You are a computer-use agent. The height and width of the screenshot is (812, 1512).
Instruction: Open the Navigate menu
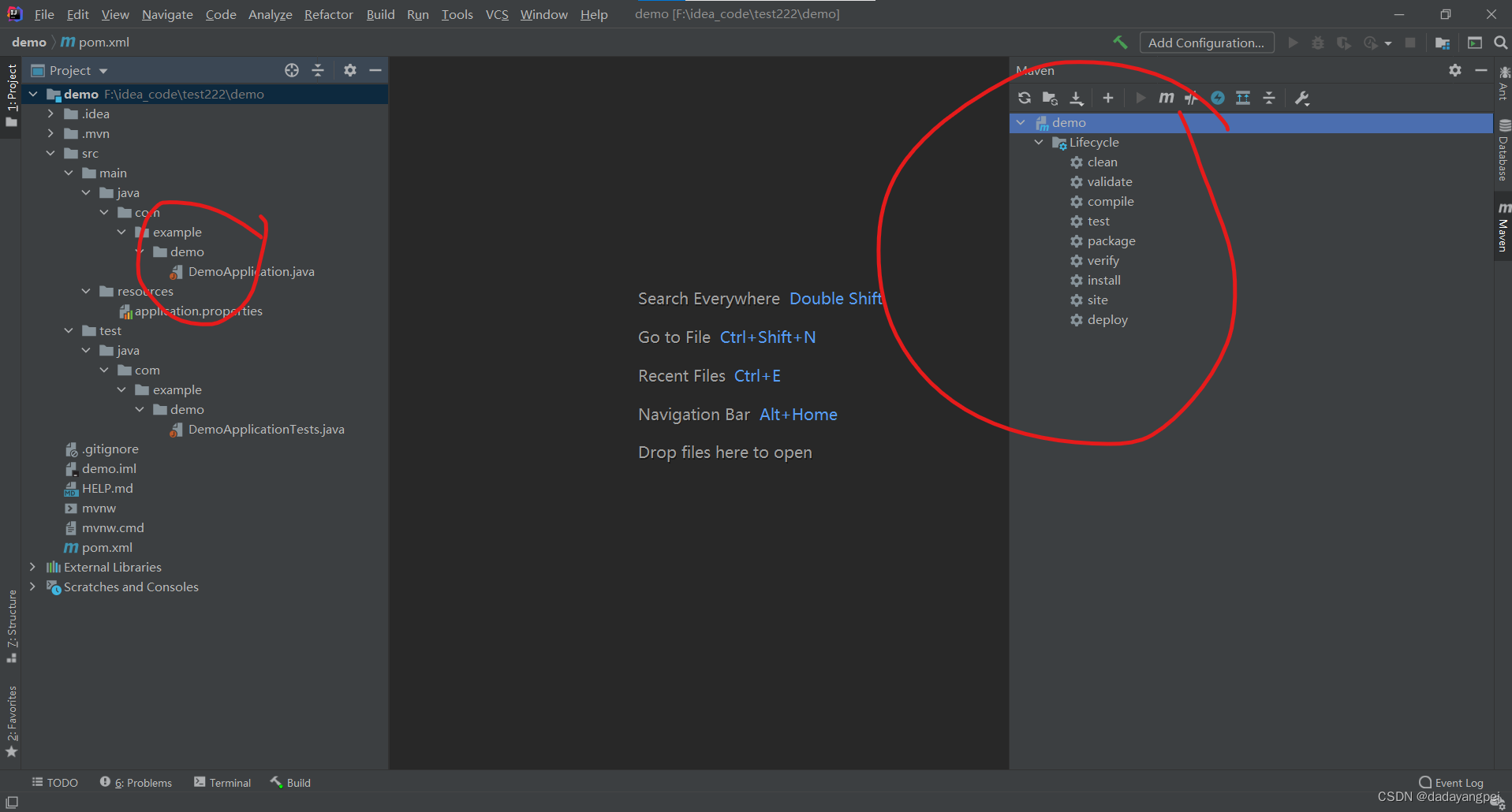[x=167, y=14]
